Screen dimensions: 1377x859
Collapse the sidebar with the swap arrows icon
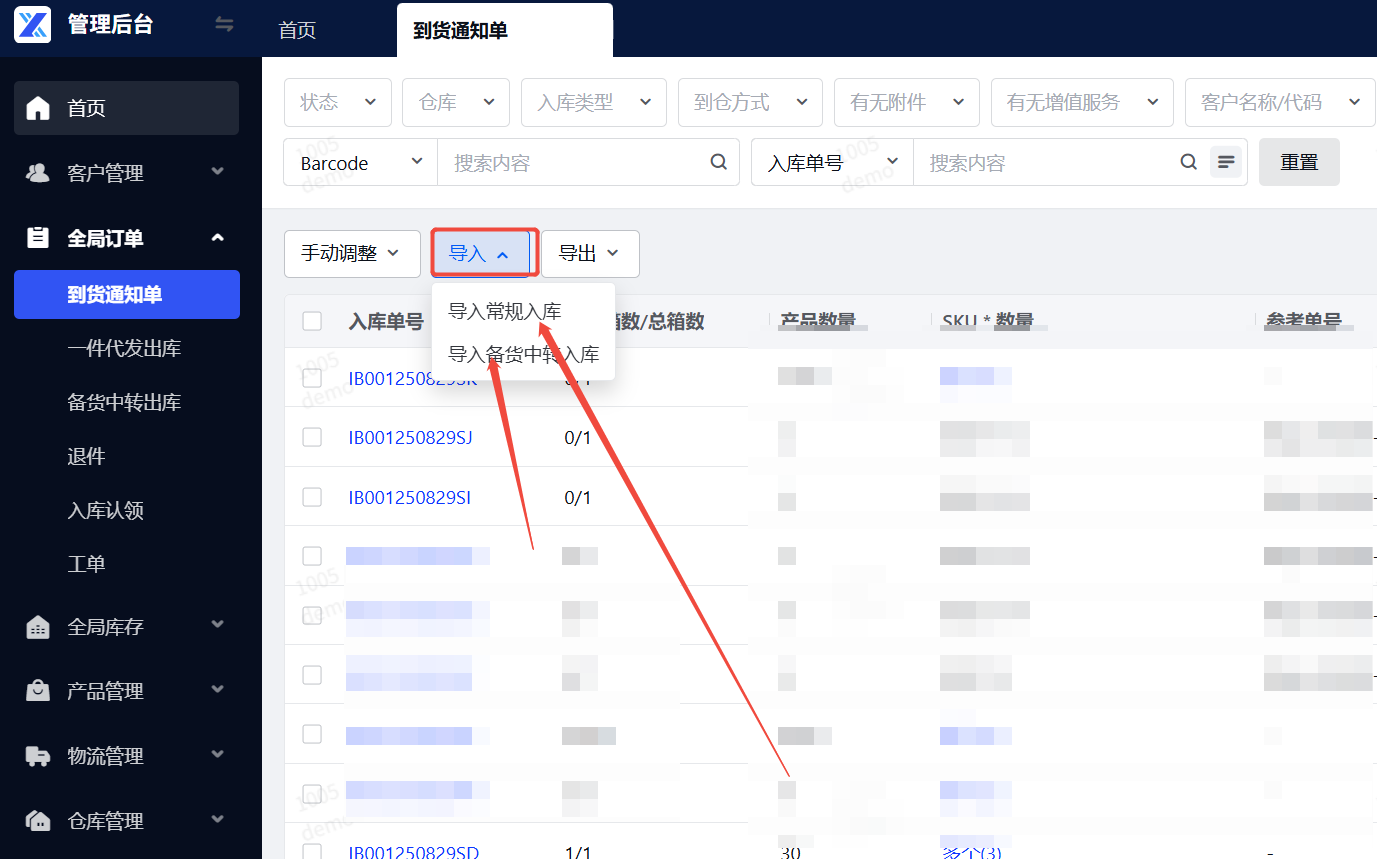pos(225,24)
